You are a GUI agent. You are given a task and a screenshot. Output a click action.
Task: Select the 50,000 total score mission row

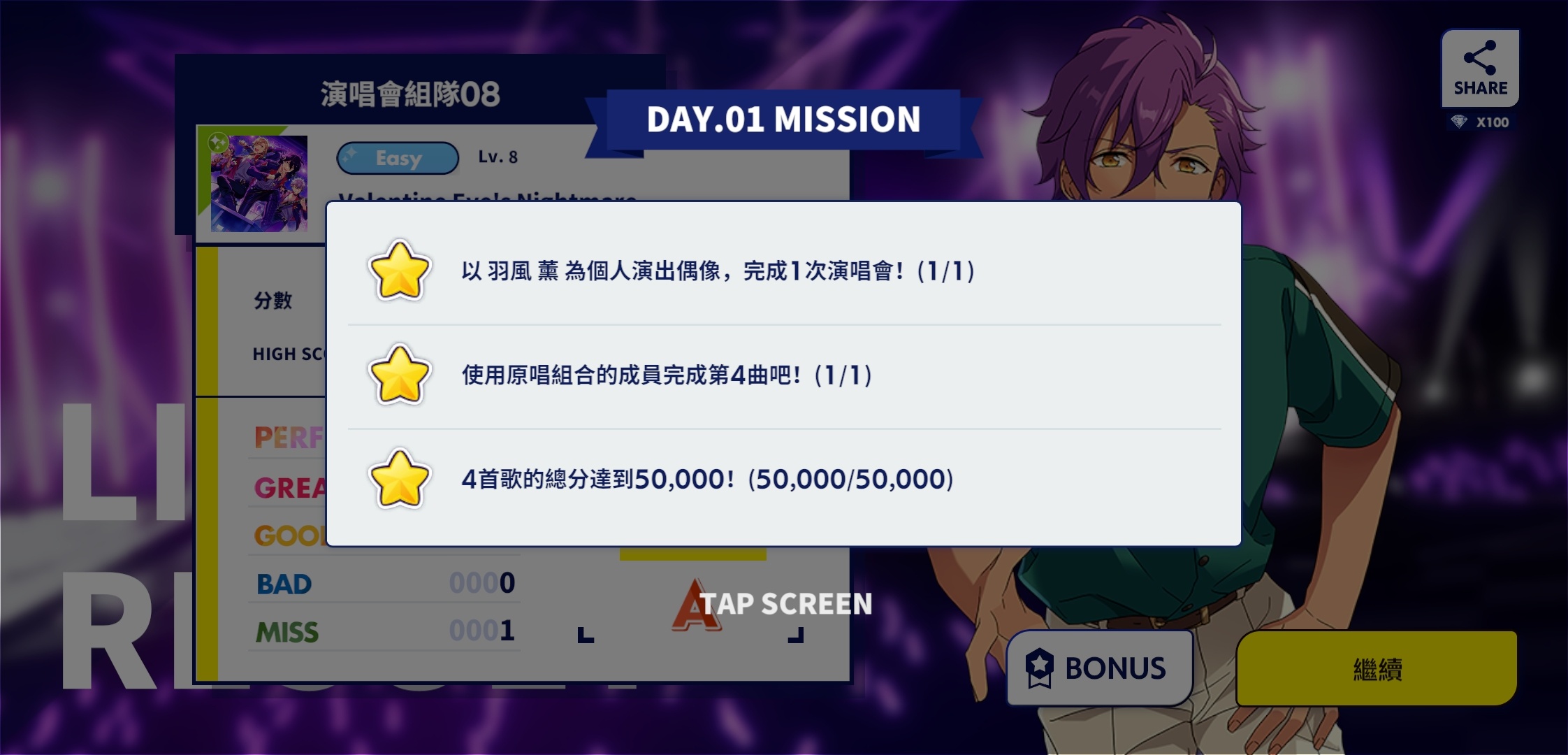[784, 480]
